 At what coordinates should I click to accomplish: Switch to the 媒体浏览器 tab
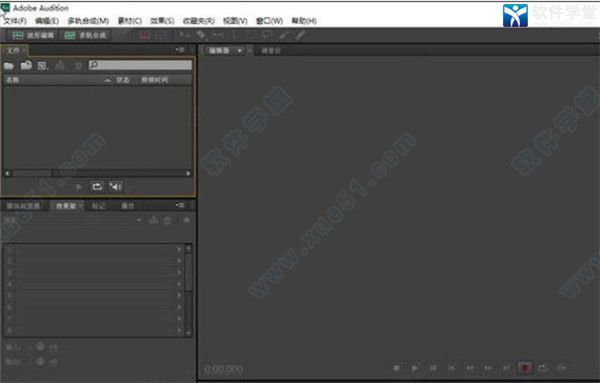pos(23,206)
